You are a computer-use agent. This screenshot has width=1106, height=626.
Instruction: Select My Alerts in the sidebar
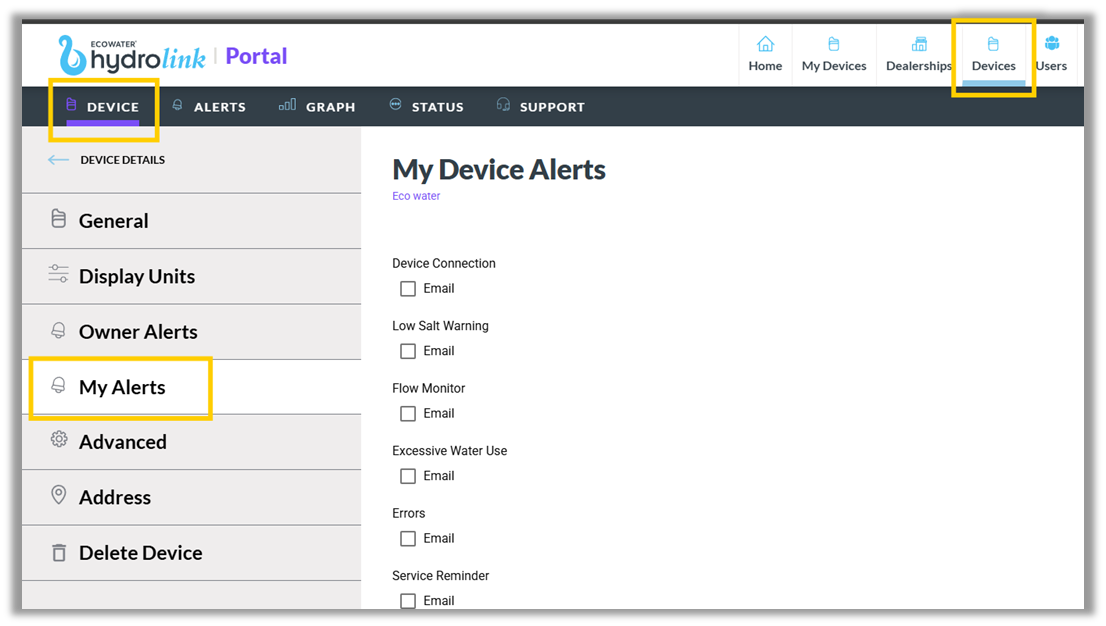click(x=120, y=386)
